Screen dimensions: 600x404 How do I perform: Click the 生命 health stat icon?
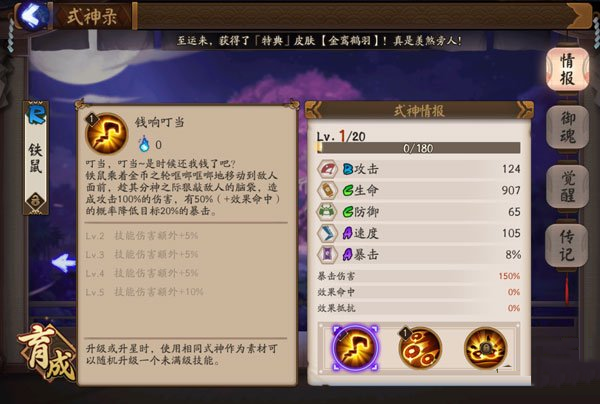tap(328, 190)
